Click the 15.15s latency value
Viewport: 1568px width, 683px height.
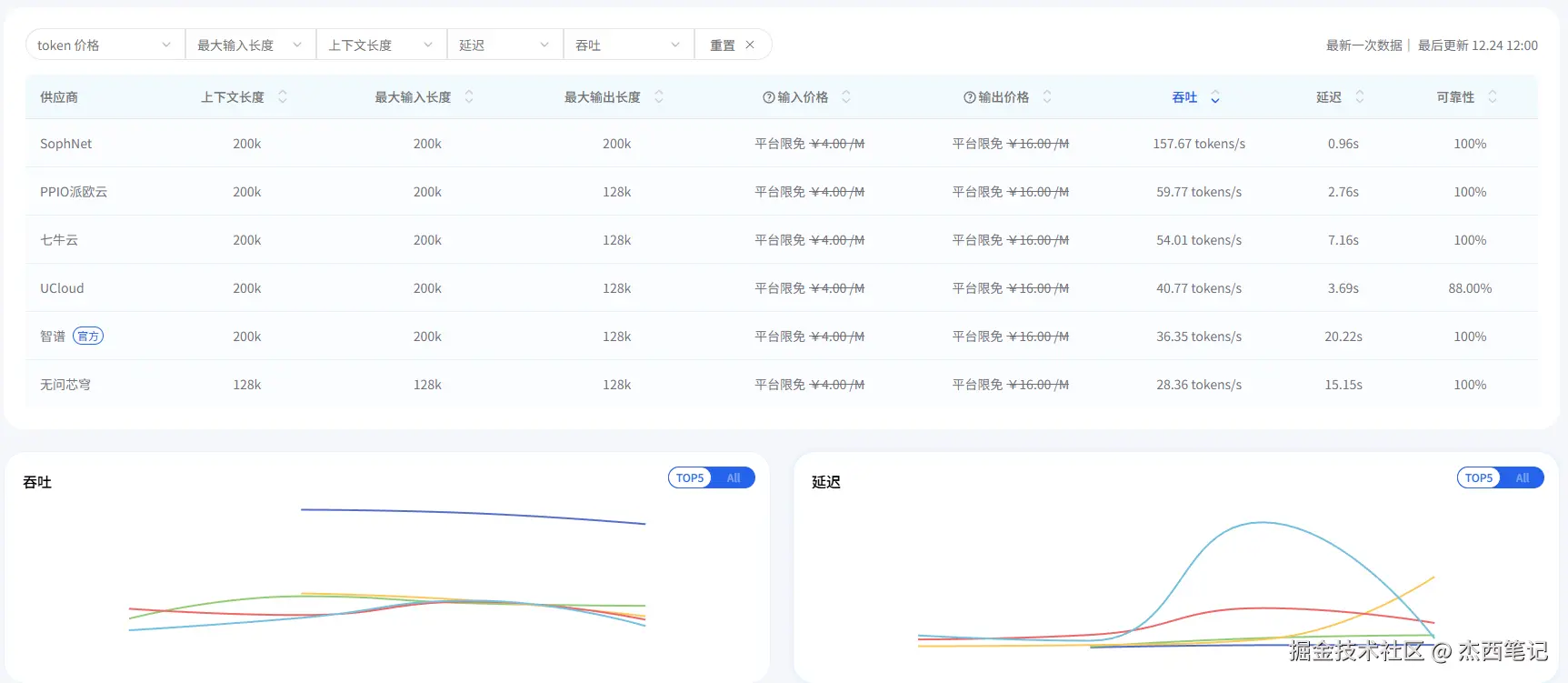tap(1343, 385)
